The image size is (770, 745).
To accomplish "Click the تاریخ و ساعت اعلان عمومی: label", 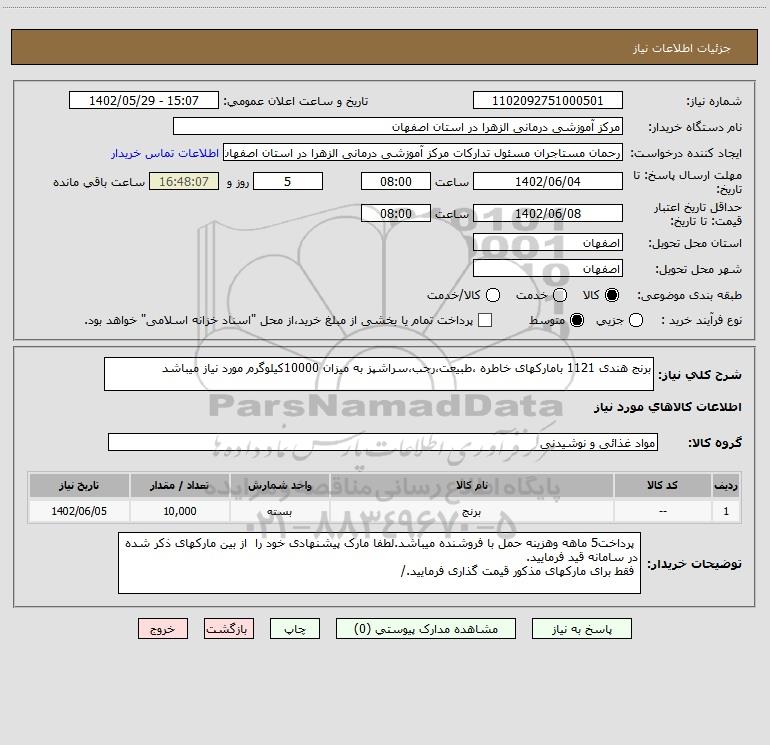I will pos(296,102).
